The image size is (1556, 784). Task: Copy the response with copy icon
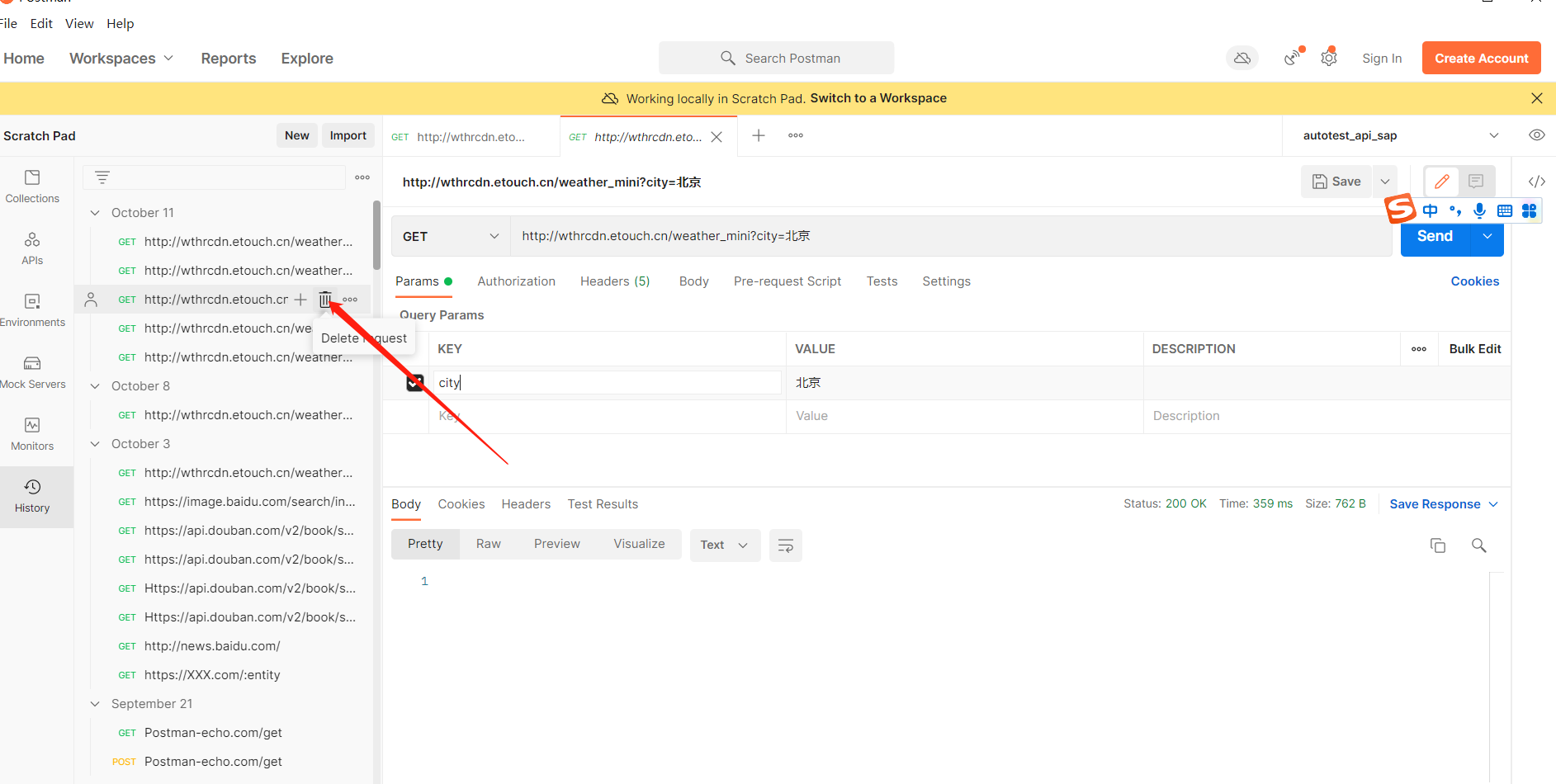pyautogui.click(x=1438, y=545)
